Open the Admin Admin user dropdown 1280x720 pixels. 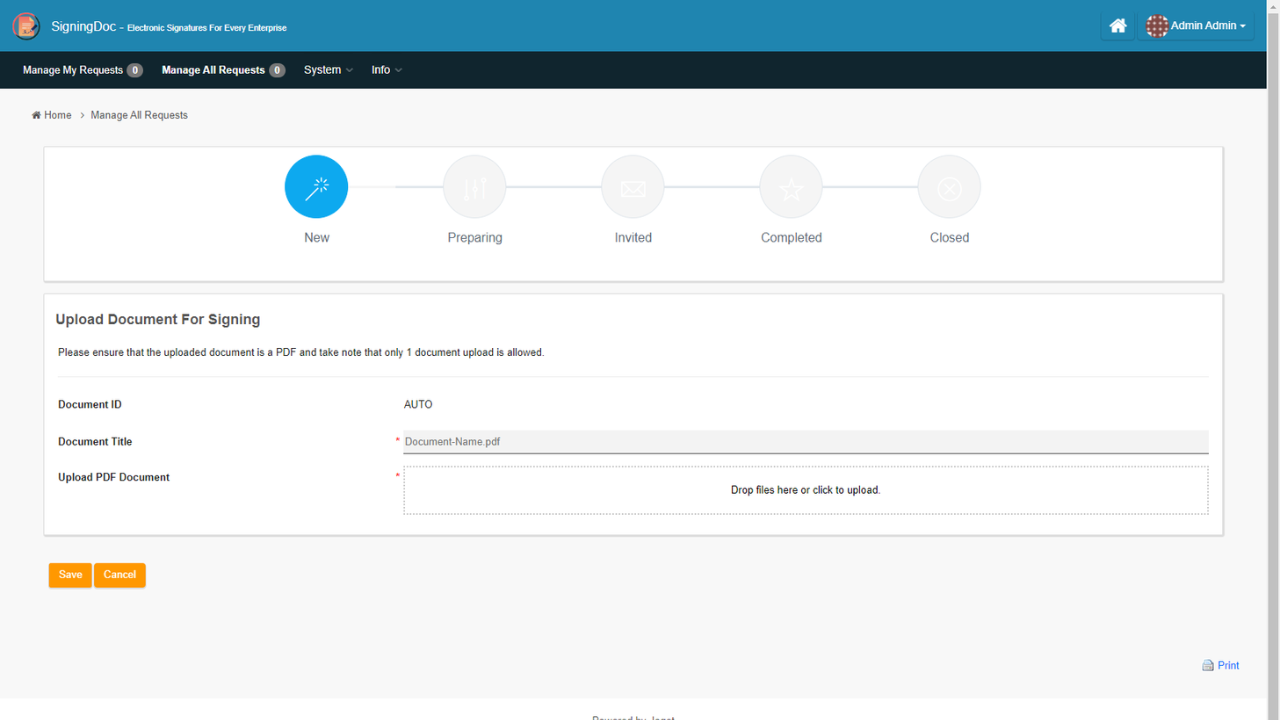[x=1208, y=26]
